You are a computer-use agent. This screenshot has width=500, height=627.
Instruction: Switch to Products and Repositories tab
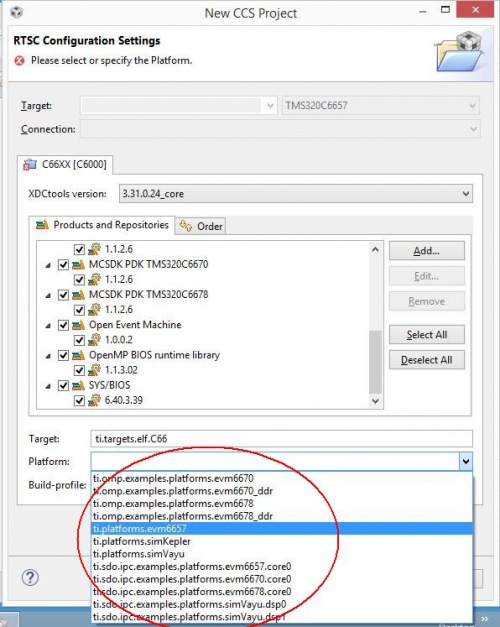pos(102,225)
